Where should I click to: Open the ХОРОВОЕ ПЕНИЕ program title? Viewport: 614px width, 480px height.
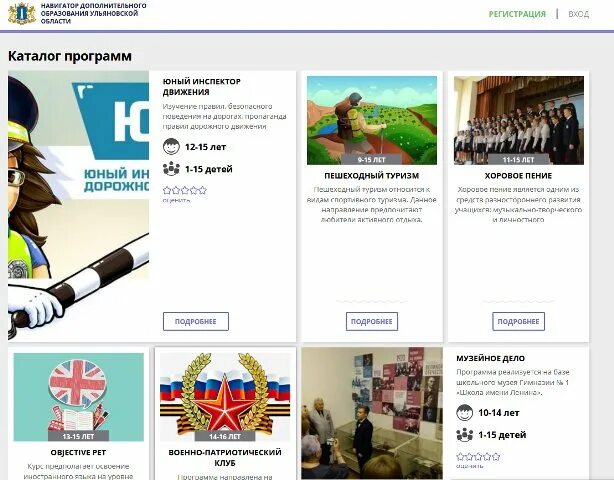[x=518, y=176]
